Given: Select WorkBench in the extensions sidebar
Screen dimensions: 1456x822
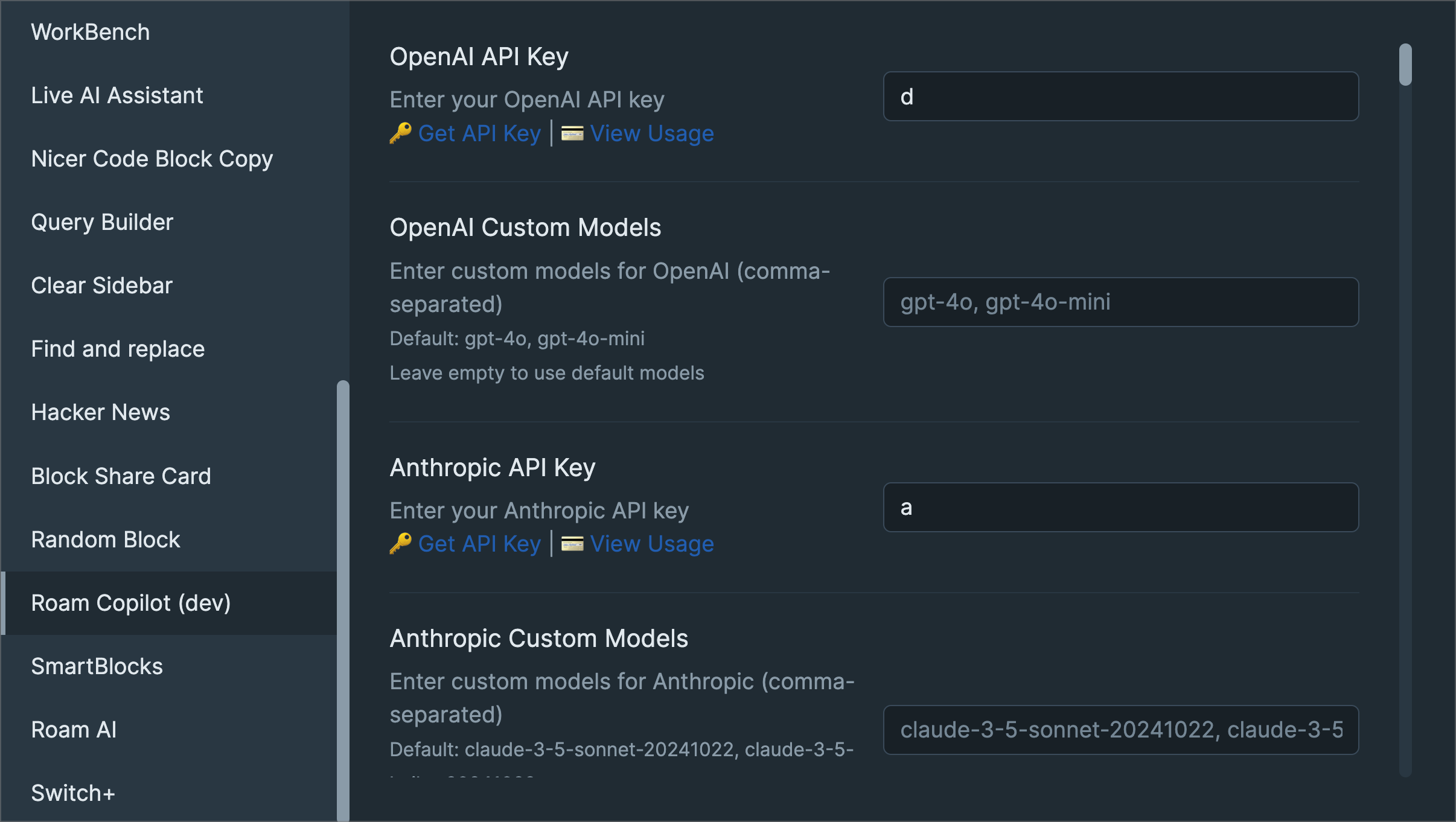Looking at the screenshot, I should [x=91, y=32].
